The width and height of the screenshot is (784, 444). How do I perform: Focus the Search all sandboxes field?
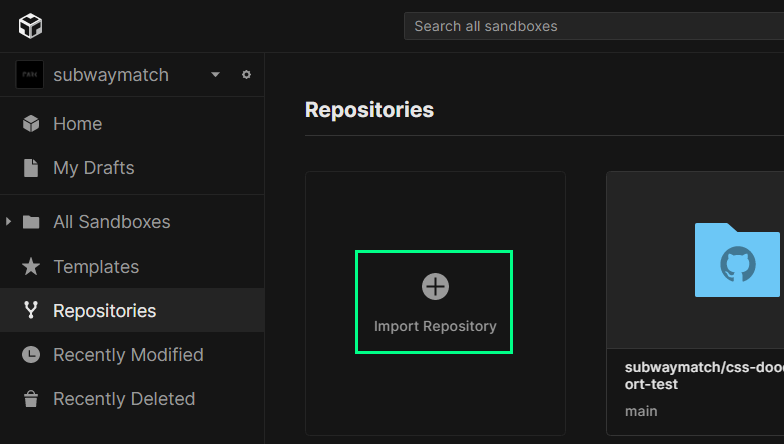(x=594, y=26)
